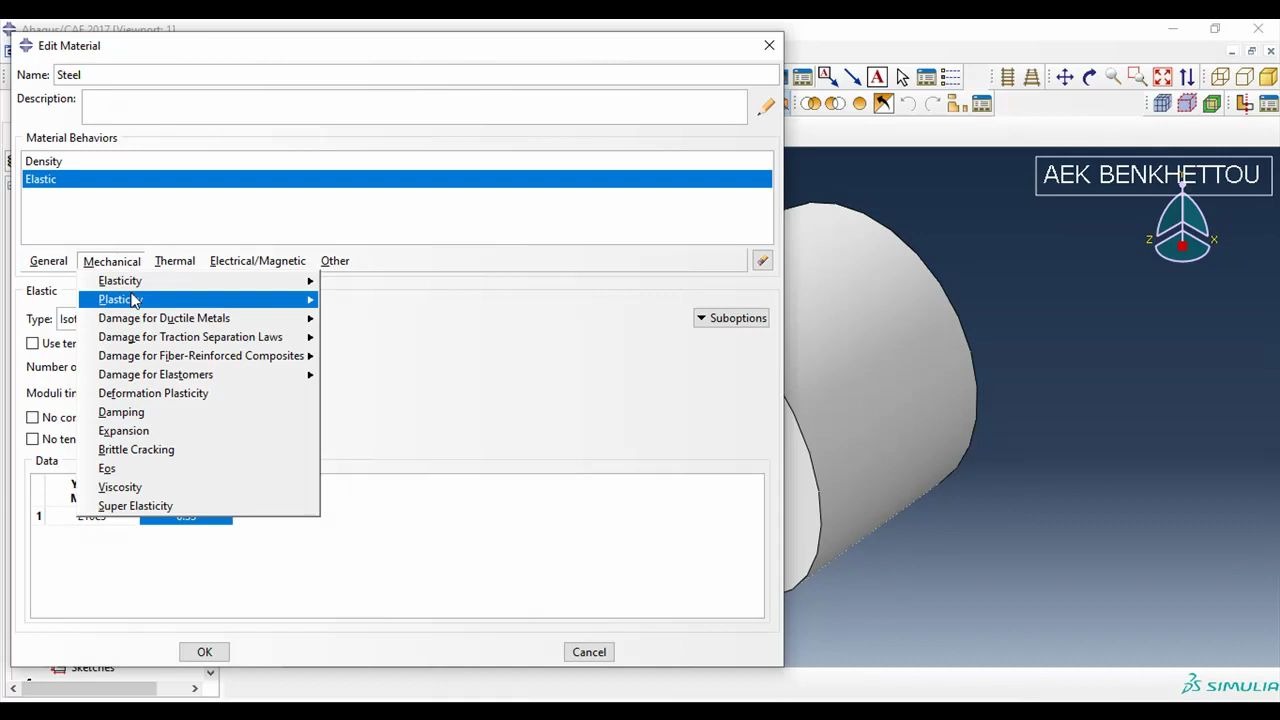Open the Suboptions dropdown
Screen dimensions: 1280x720
point(731,318)
